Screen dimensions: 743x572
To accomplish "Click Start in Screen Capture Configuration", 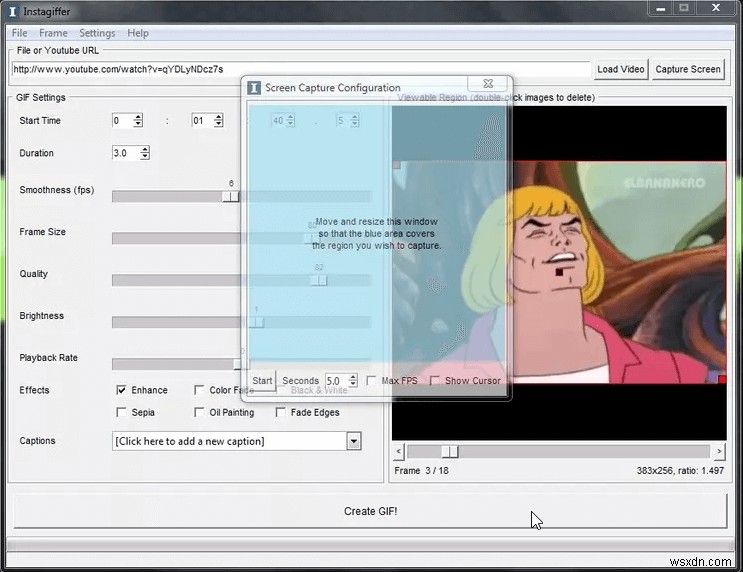I will (262, 381).
